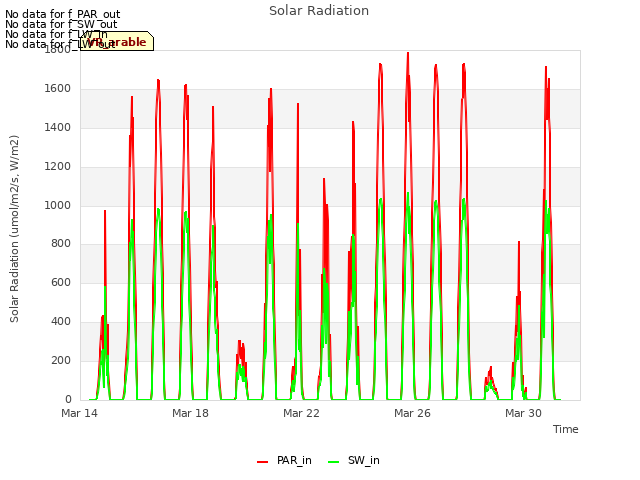Click the 200 y-axis tick label

click(x=61, y=360)
